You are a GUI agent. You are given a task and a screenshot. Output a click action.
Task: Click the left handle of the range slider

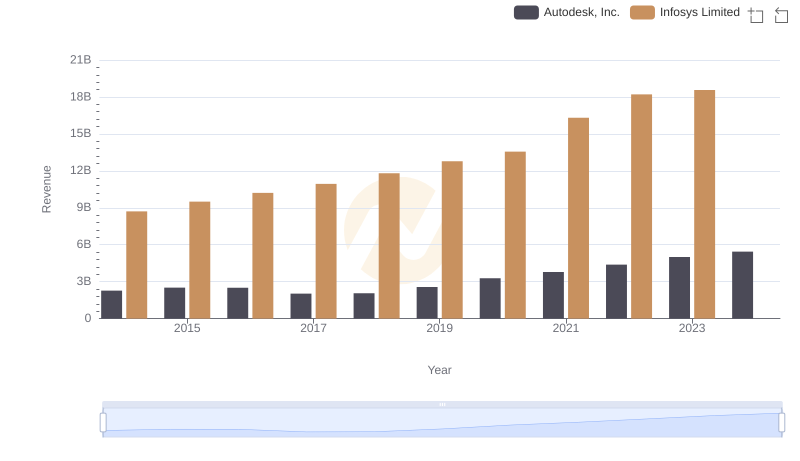(103, 423)
